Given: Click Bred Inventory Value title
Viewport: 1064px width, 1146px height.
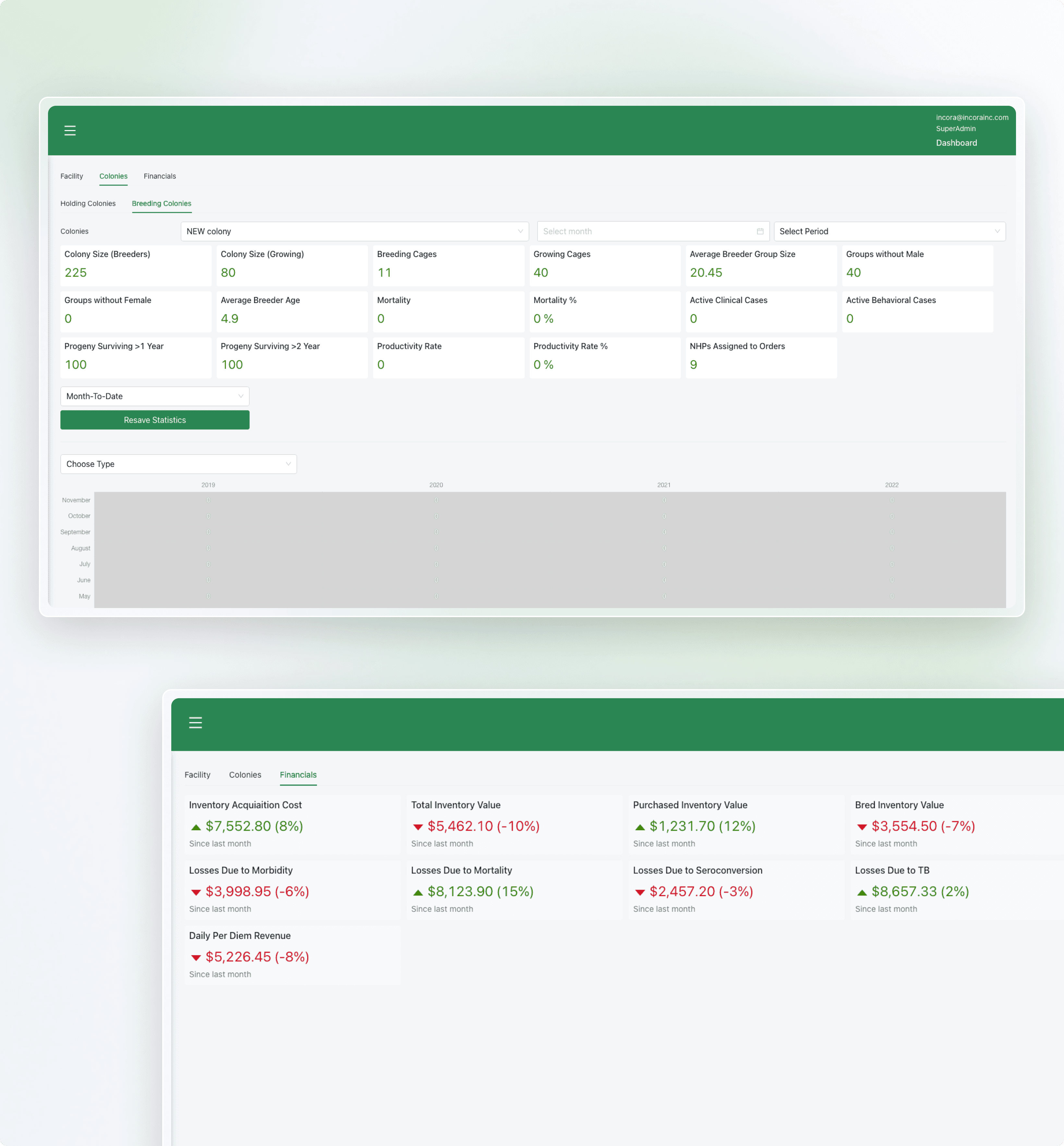Looking at the screenshot, I should (899, 805).
